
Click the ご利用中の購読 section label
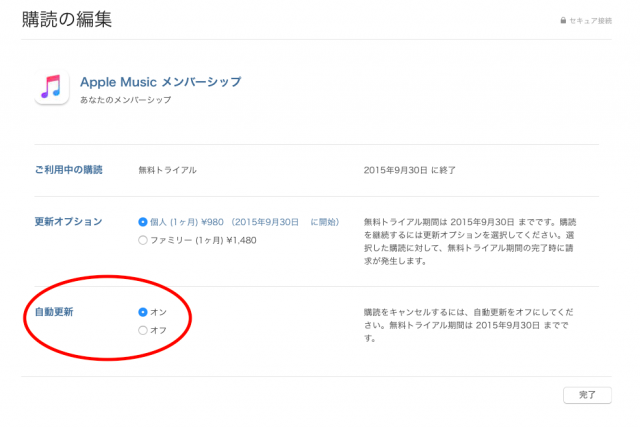coord(68,170)
